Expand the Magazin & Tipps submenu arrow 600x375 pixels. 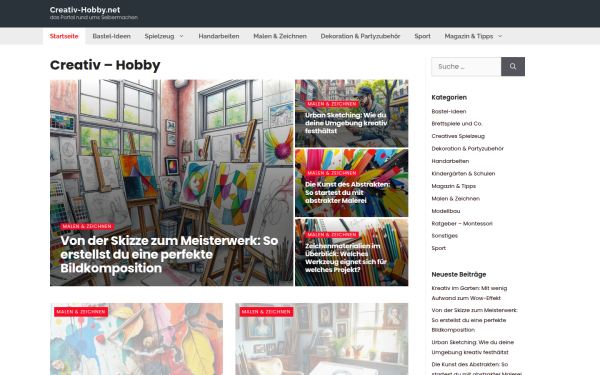500,36
